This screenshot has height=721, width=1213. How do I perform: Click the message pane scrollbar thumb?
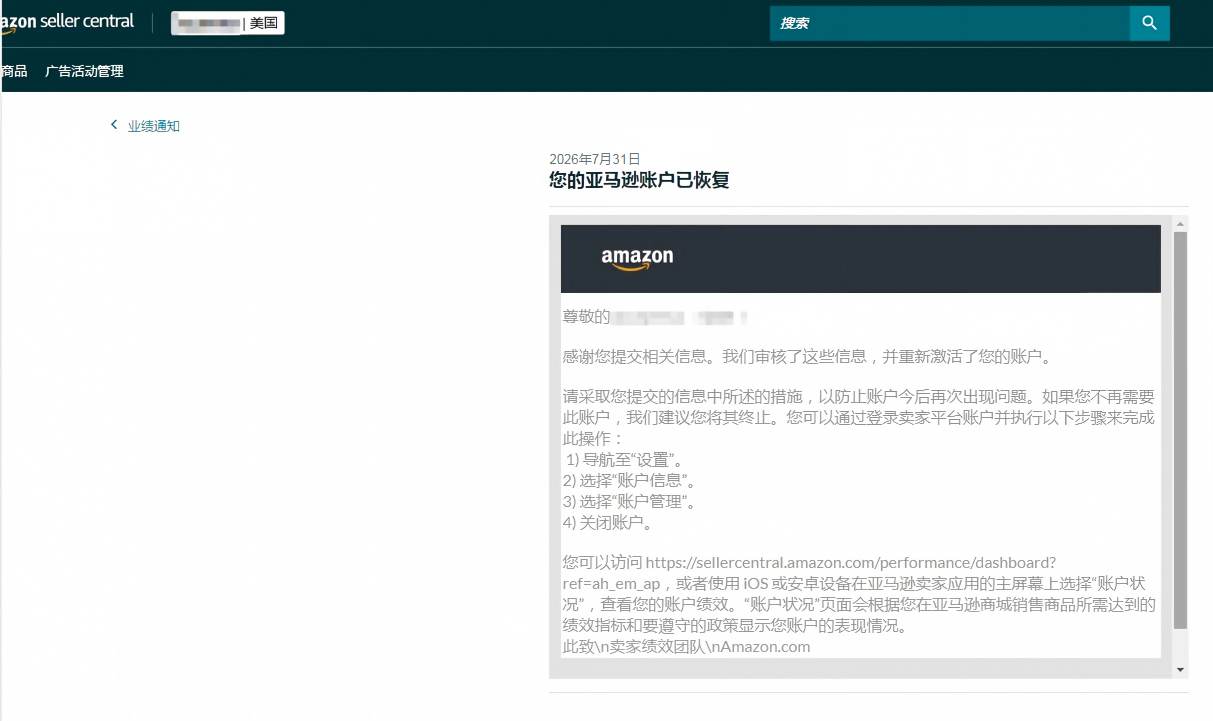tap(1180, 430)
